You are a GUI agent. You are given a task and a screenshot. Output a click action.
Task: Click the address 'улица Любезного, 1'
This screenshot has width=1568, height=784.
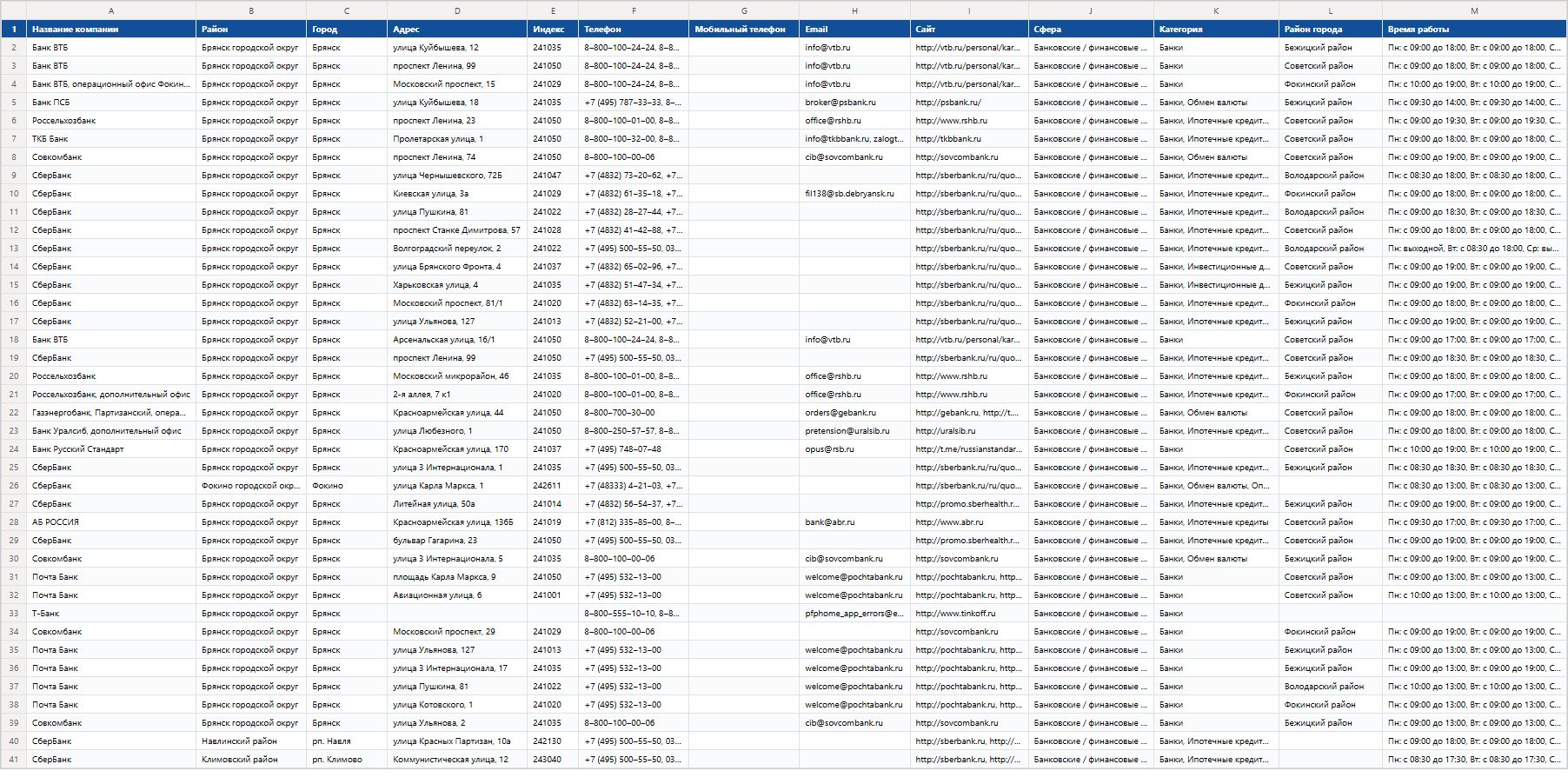click(457, 431)
